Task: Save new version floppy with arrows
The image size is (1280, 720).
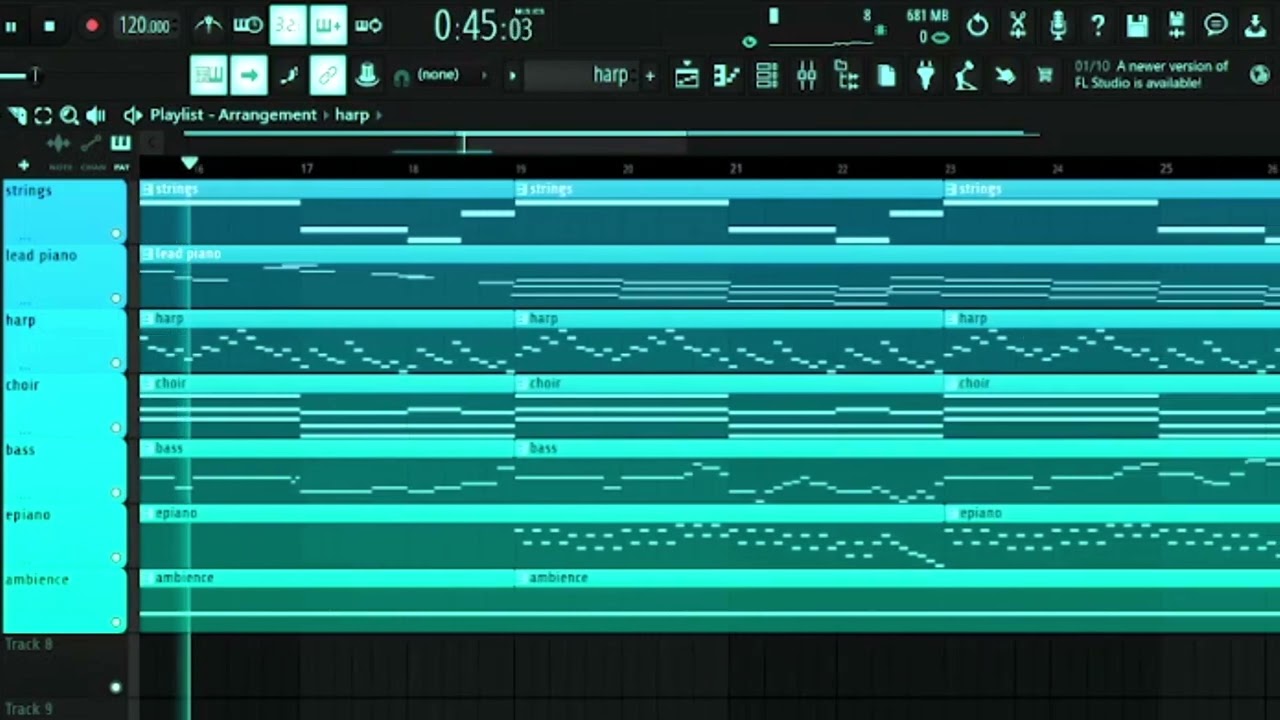Action: 1177,25
